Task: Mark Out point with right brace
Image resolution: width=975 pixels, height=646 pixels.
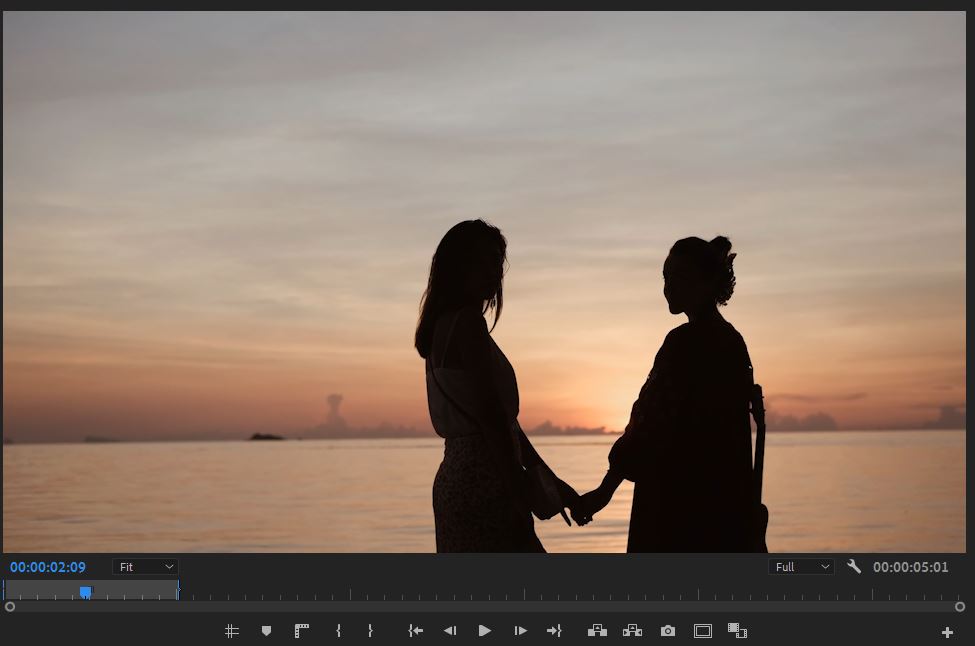Action: (370, 631)
